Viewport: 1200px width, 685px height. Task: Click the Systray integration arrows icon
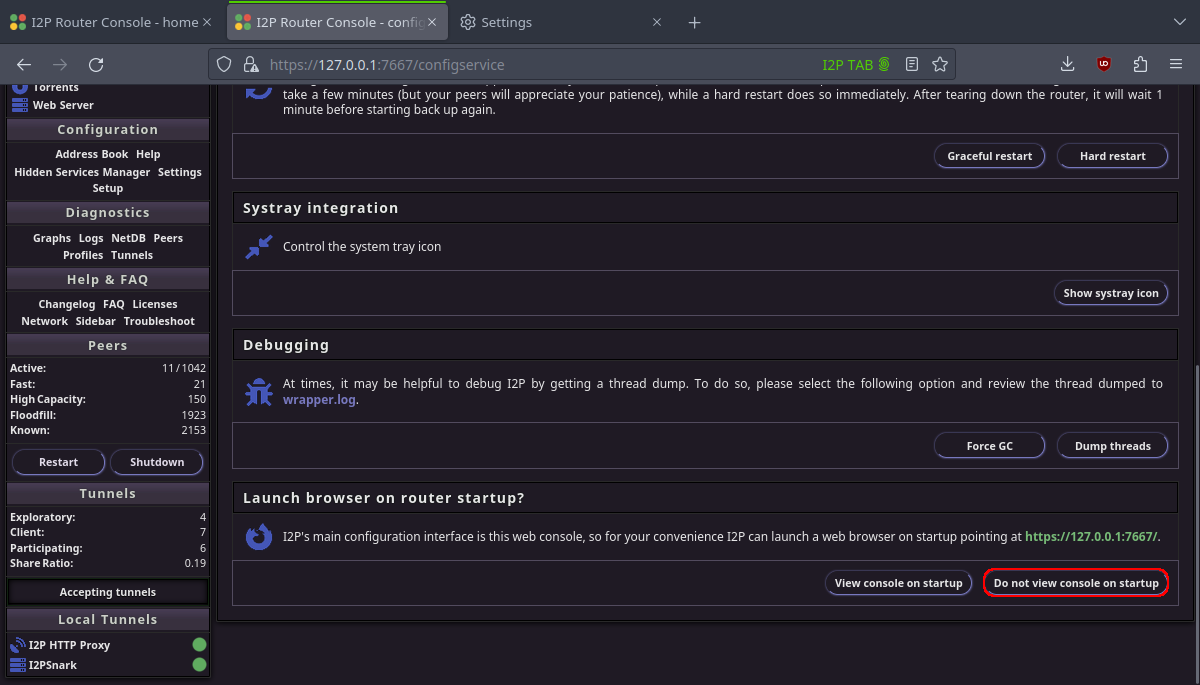click(x=259, y=246)
